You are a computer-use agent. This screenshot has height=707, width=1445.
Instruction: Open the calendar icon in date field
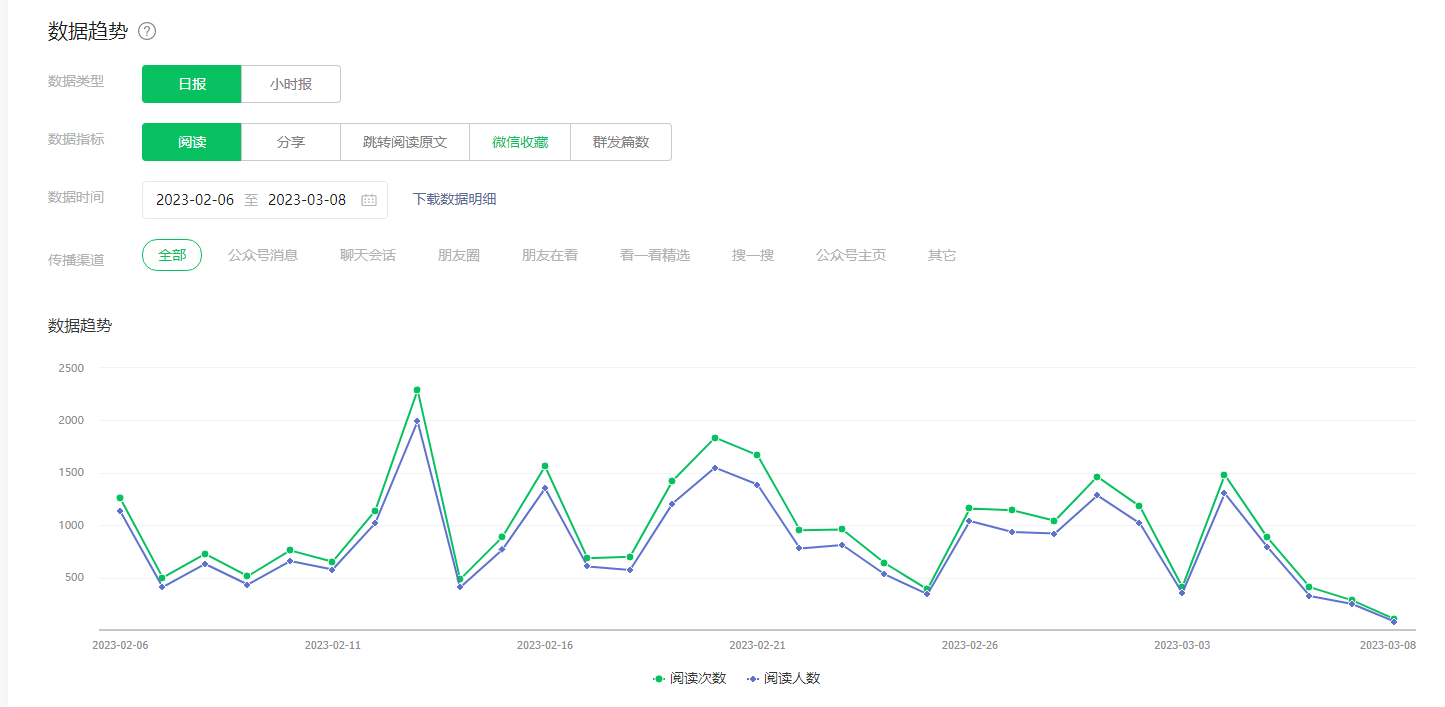[x=369, y=200]
